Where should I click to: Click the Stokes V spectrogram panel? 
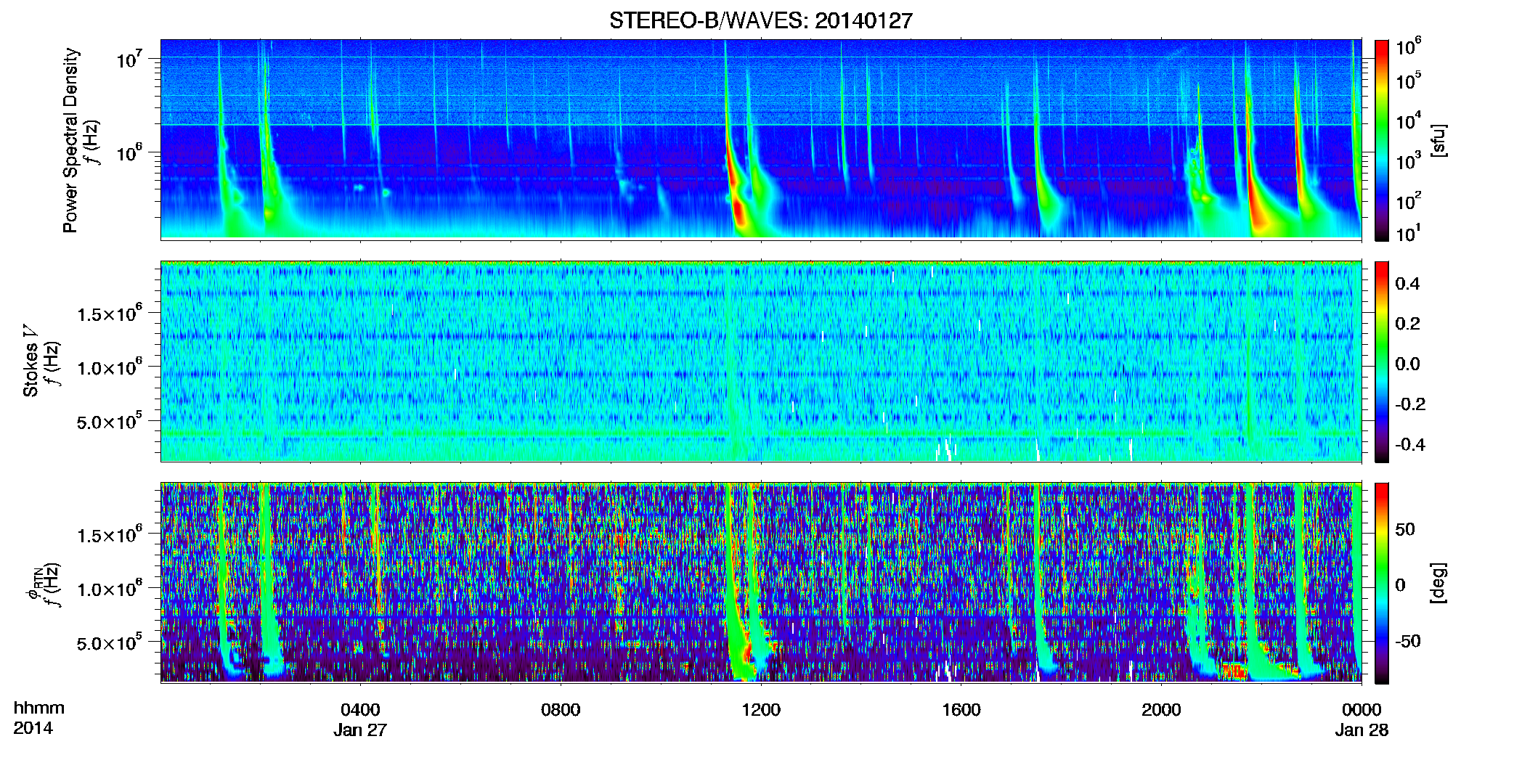[761, 362]
